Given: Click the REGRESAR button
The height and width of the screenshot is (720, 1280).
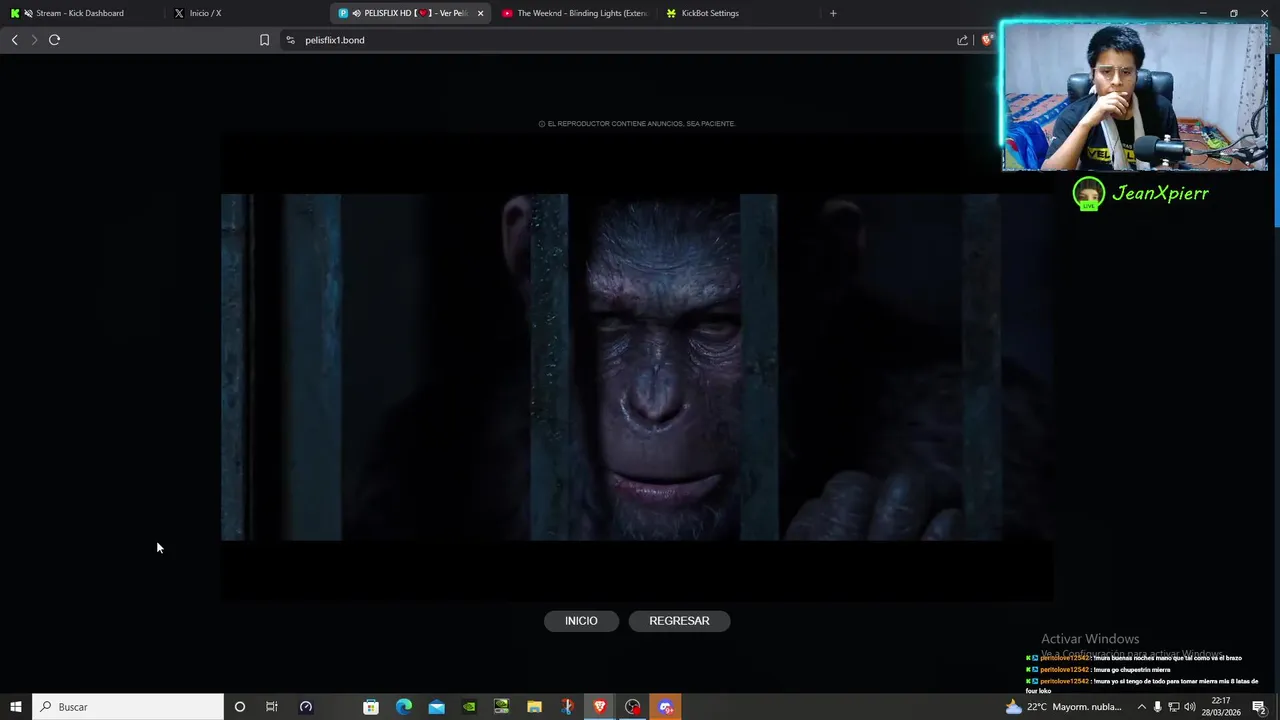Looking at the screenshot, I should point(679,621).
